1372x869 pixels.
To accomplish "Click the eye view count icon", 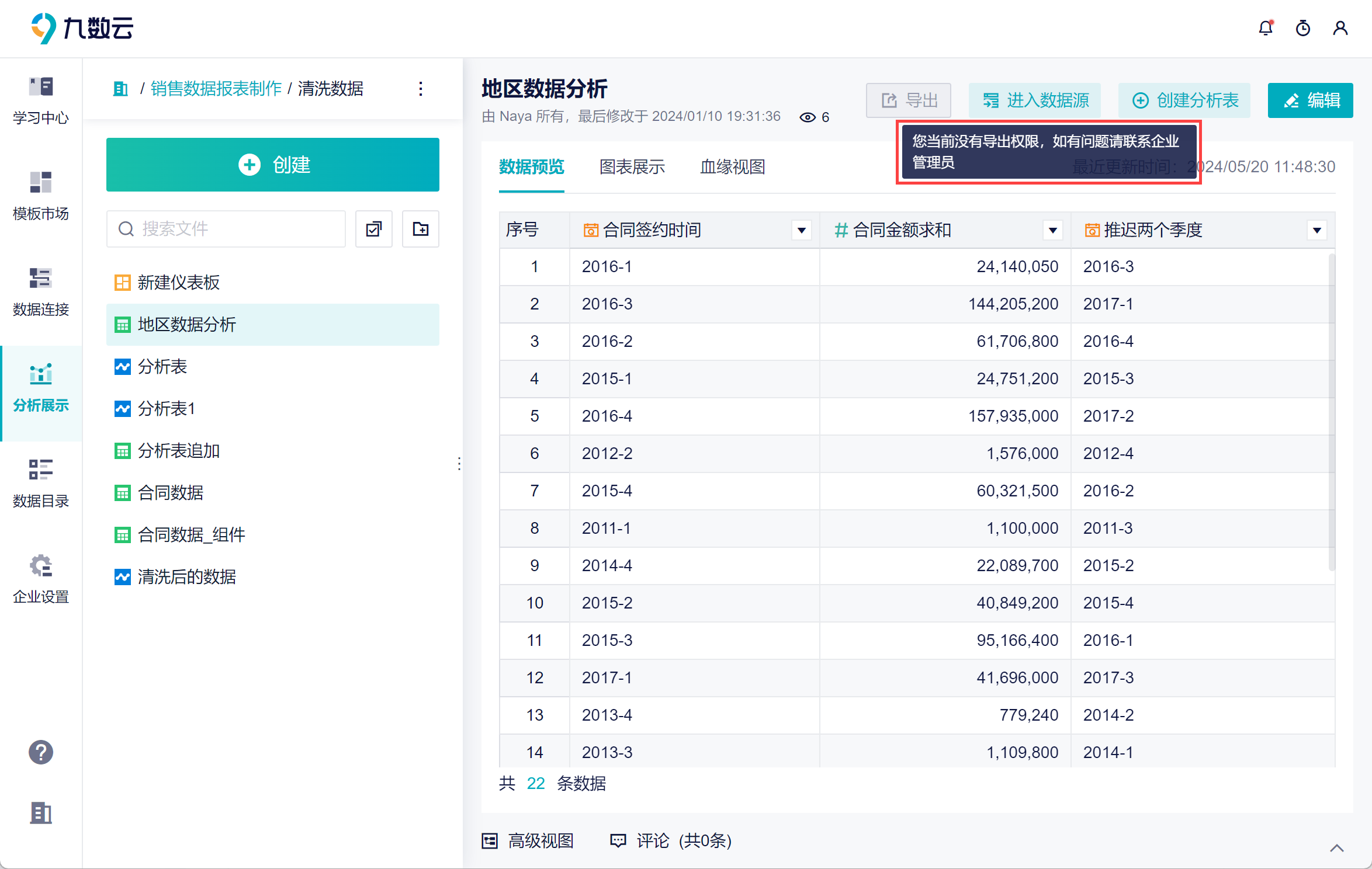I will pos(808,117).
